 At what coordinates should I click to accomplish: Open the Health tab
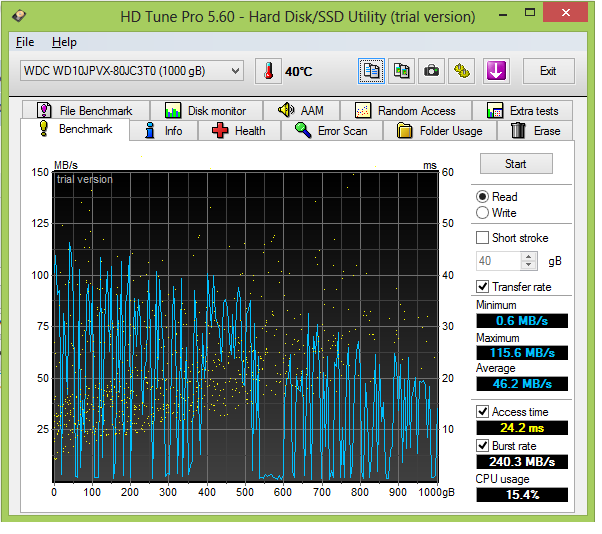coord(238,131)
